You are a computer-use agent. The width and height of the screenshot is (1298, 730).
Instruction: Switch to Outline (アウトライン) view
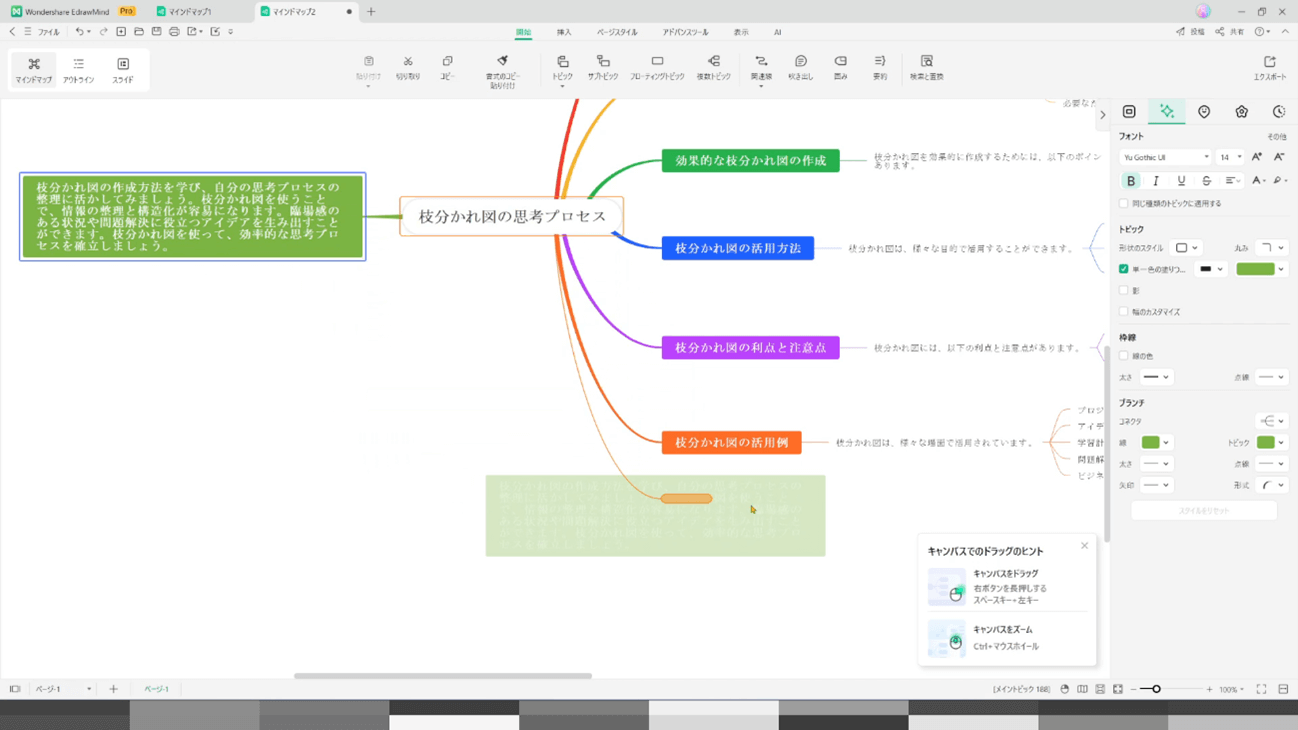coord(78,69)
